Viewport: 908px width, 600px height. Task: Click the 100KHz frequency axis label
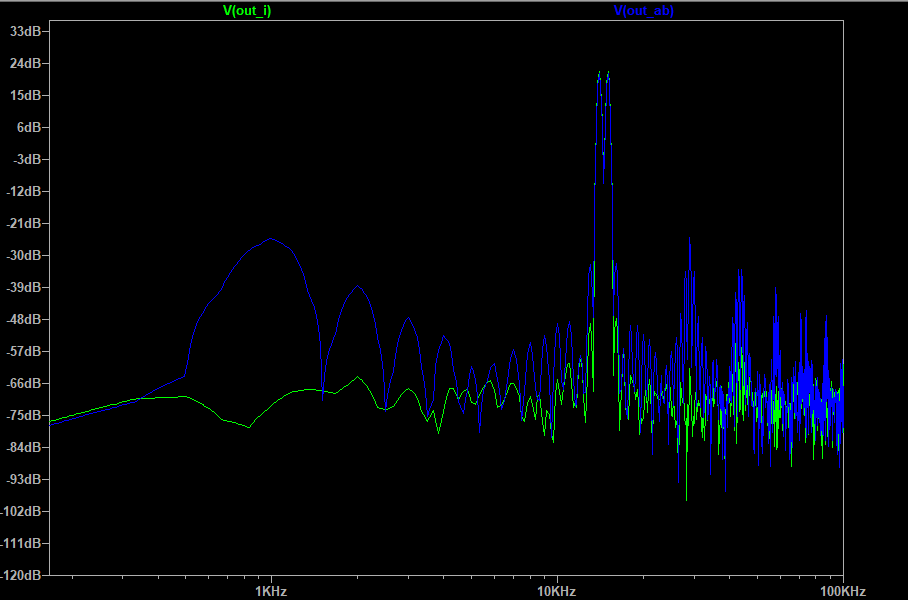[x=843, y=591]
